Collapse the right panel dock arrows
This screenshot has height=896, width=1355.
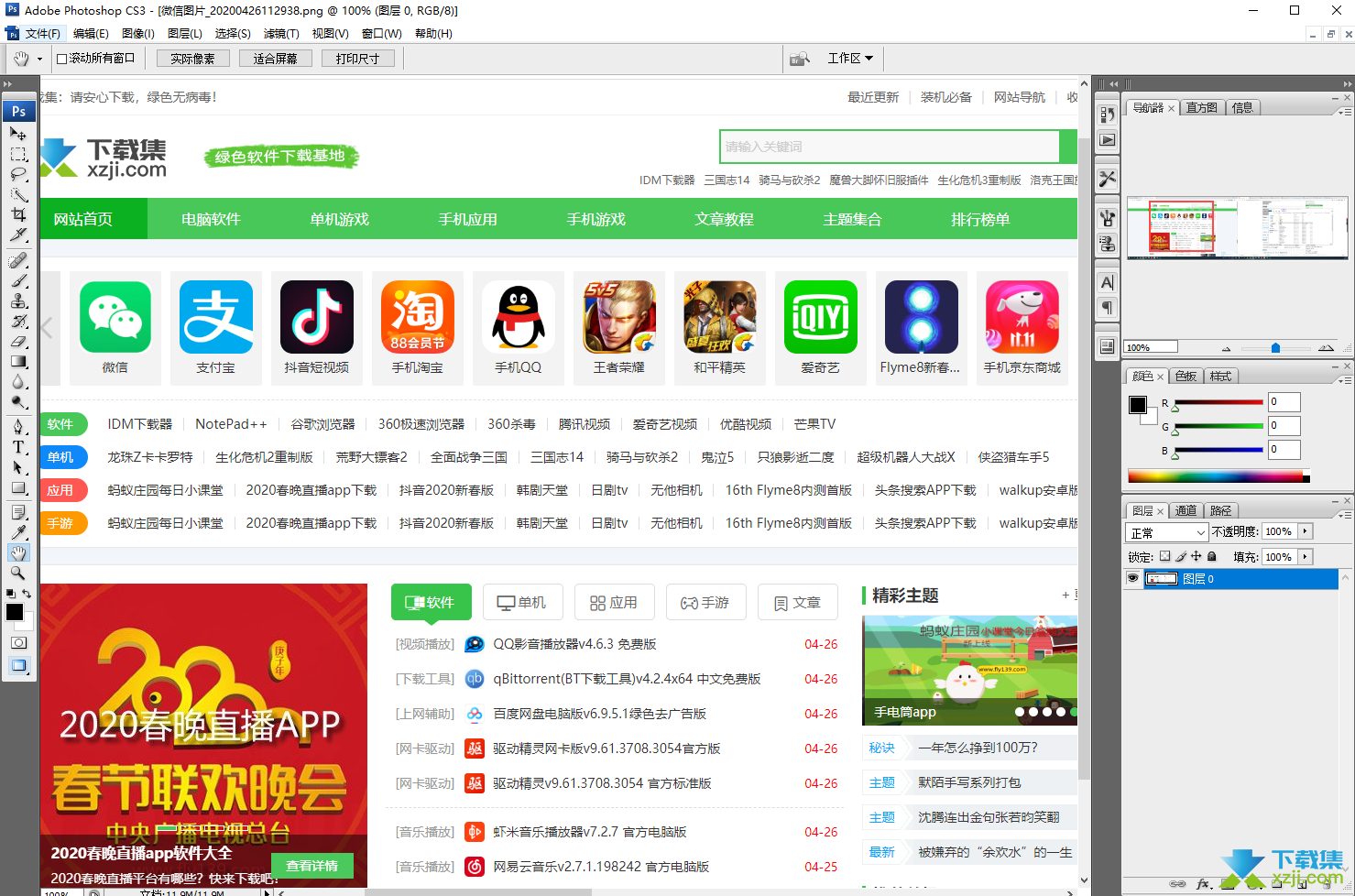click(1347, 84)
